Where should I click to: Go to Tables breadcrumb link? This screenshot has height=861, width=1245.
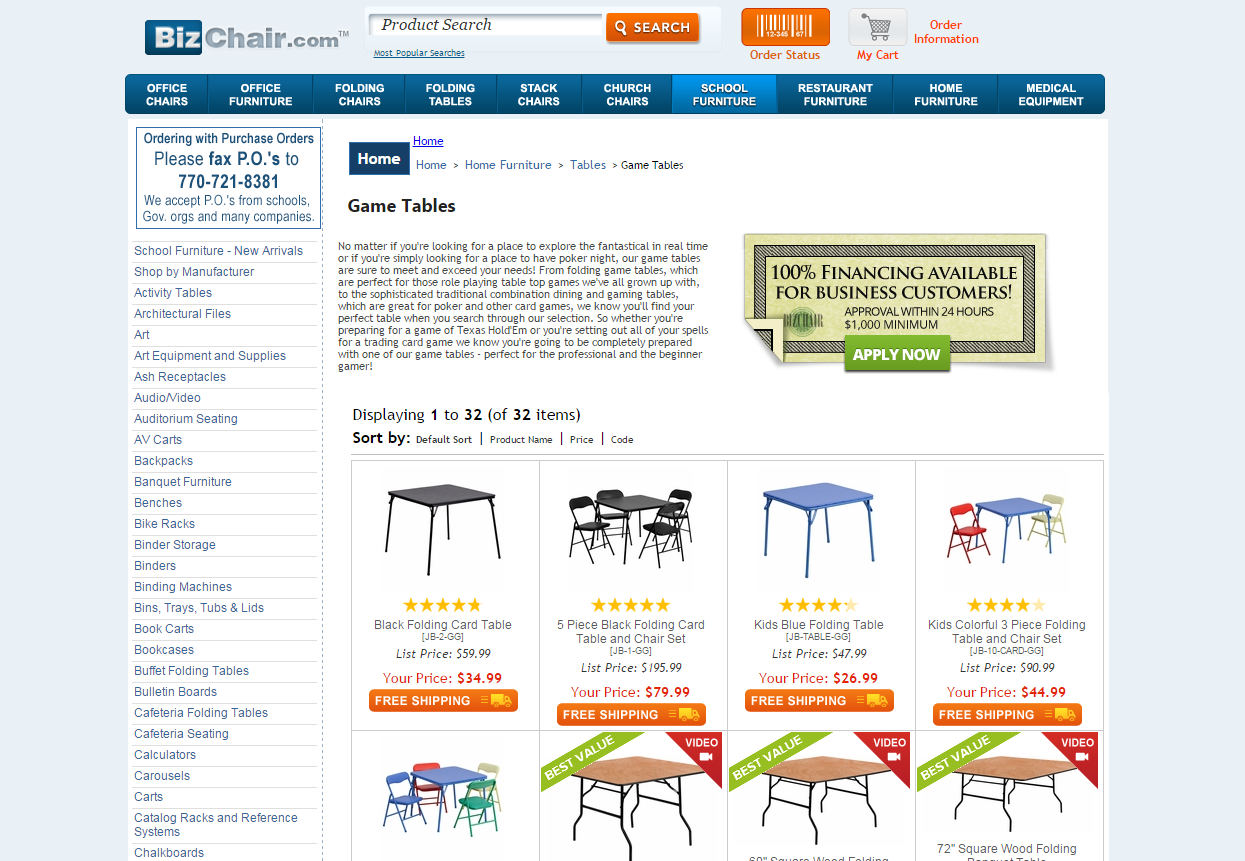[588, 165]
